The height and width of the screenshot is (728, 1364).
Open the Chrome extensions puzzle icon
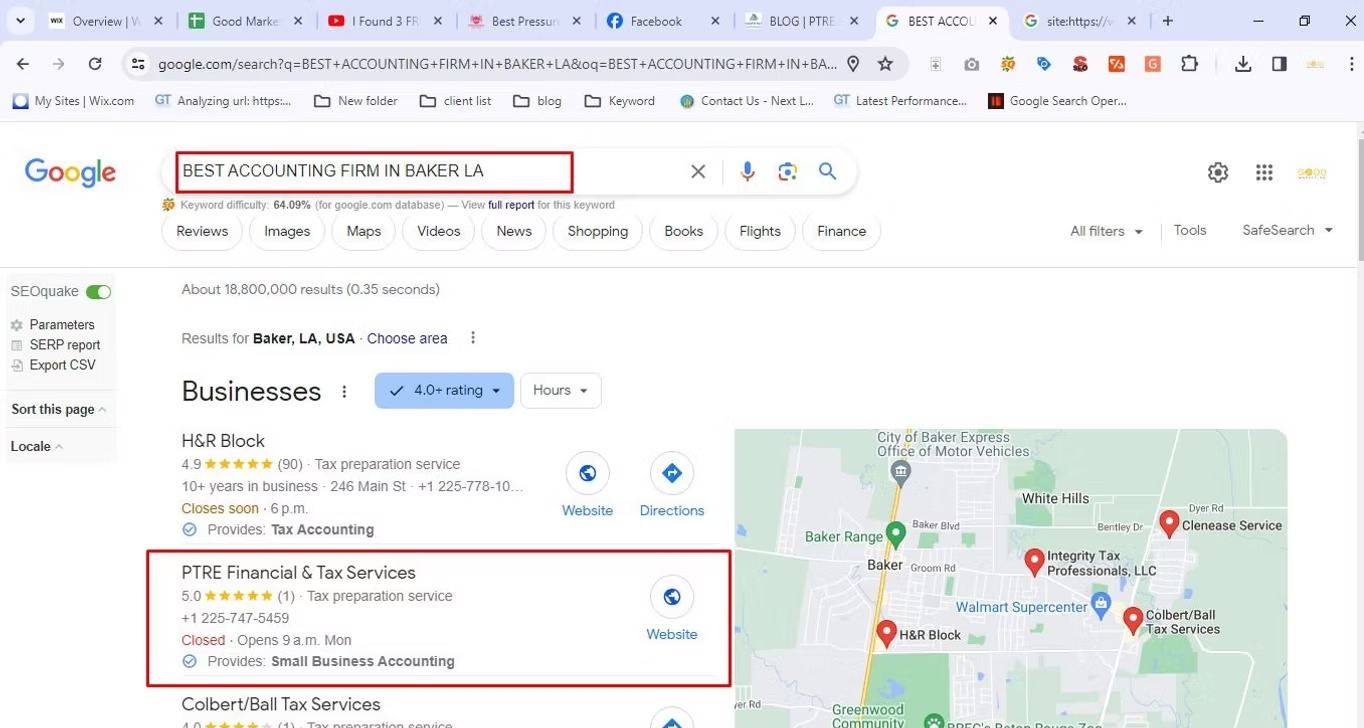coord(1189,64)
